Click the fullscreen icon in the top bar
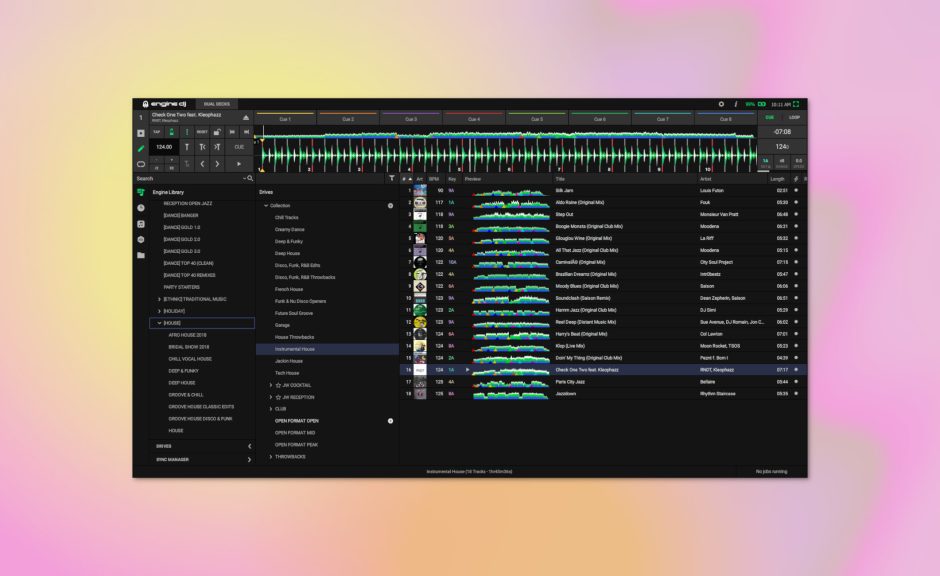Image resolution: width=940 pixels, height=576 pixels. pyautogui.click(x=796, y=103)
